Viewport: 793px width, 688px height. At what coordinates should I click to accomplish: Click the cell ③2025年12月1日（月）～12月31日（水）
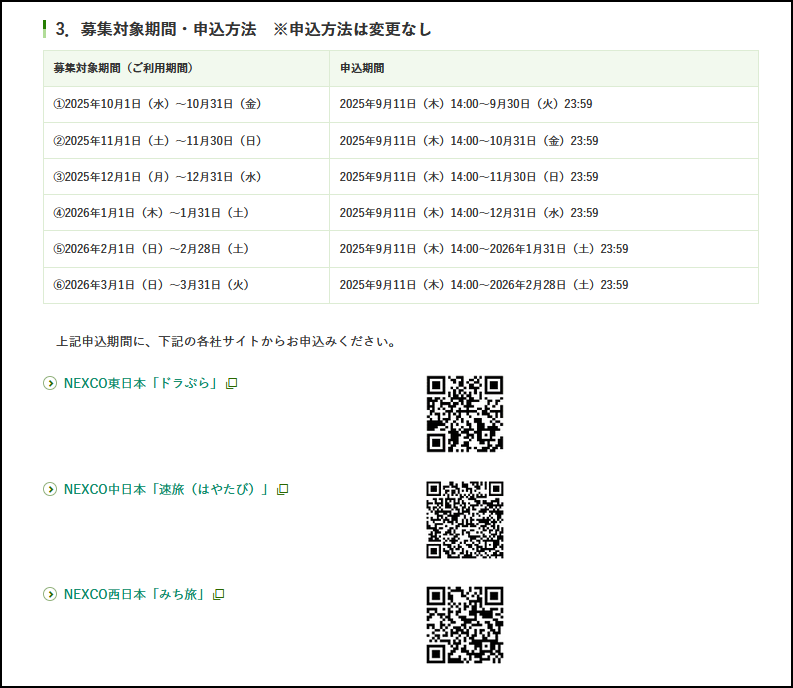186,177
